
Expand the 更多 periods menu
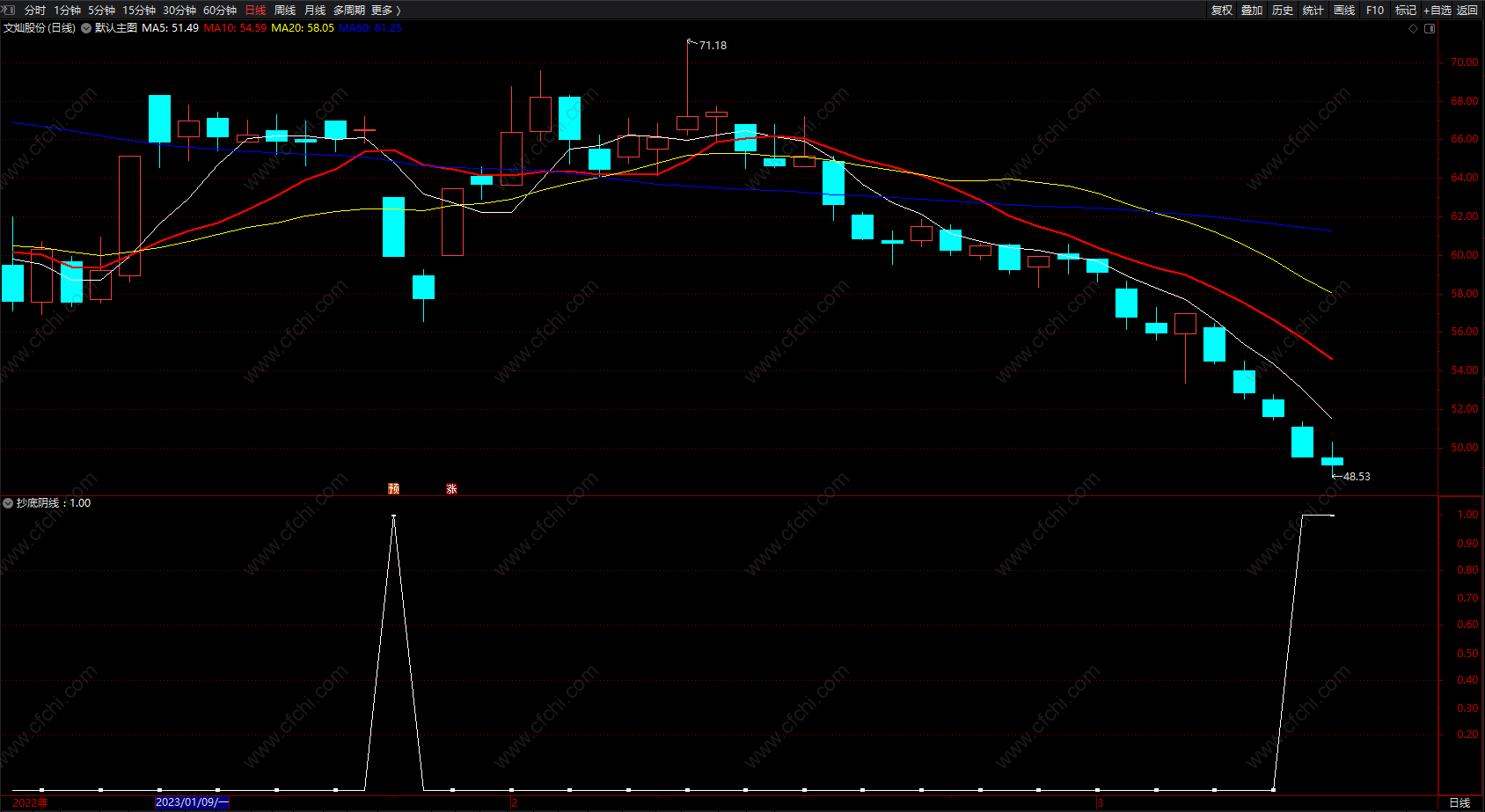385,11
